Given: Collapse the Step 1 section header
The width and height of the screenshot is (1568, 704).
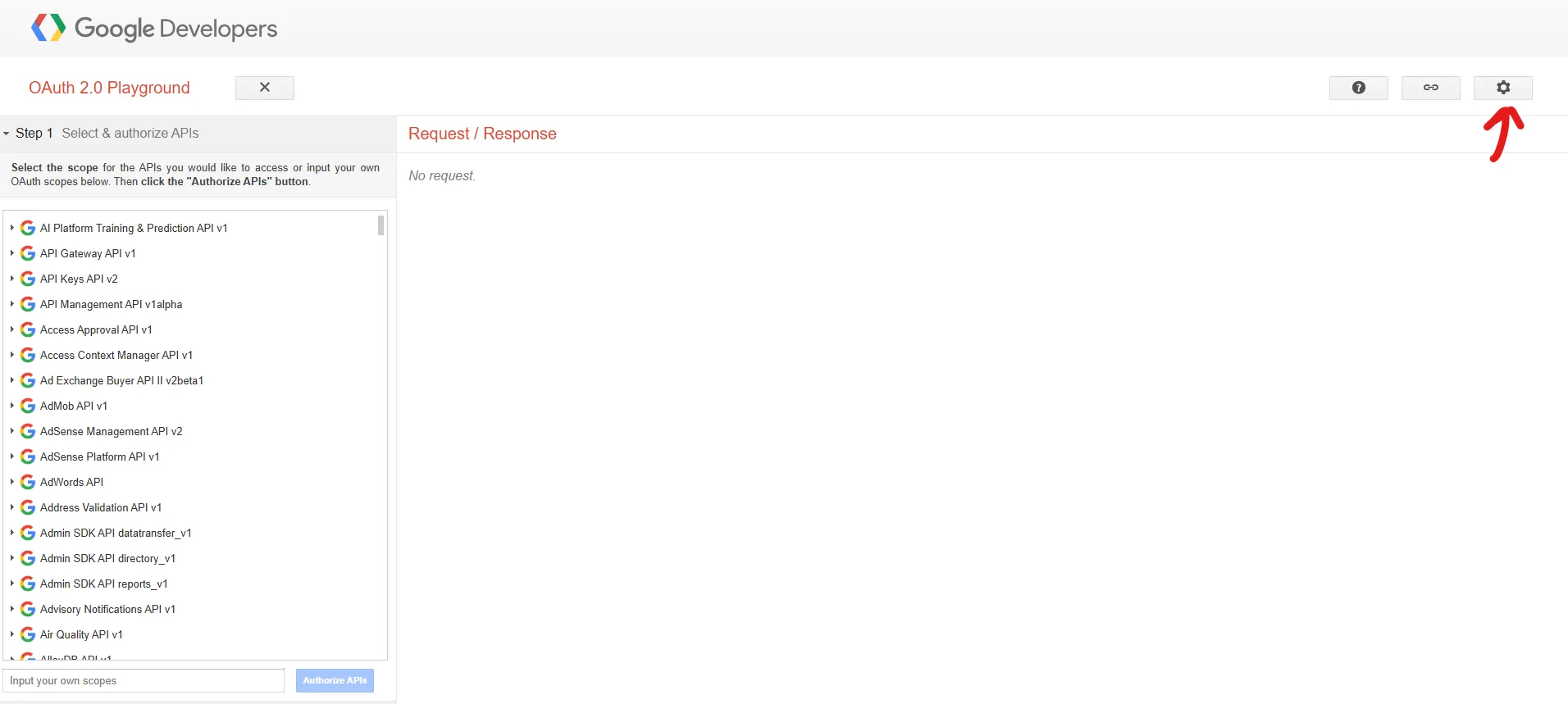Looking at the screenshot, I should pos(198,133).
